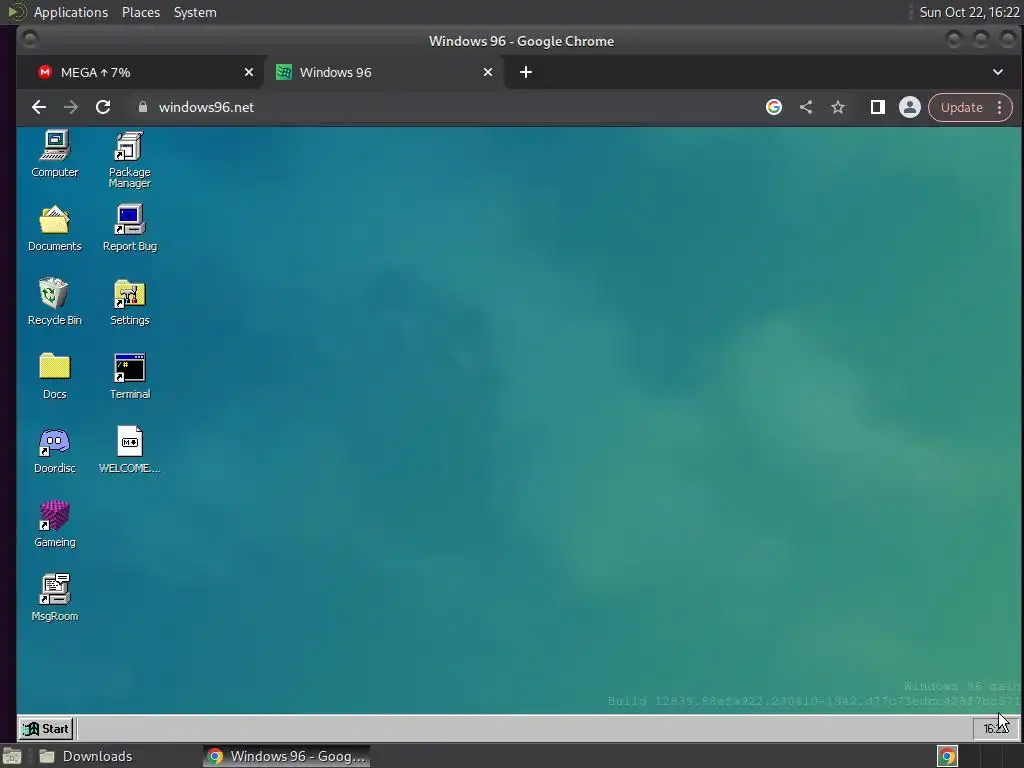Click the Windows 96 Start button
The width and height of the screenshot is (1024, 768).
[x=46, y=728]
